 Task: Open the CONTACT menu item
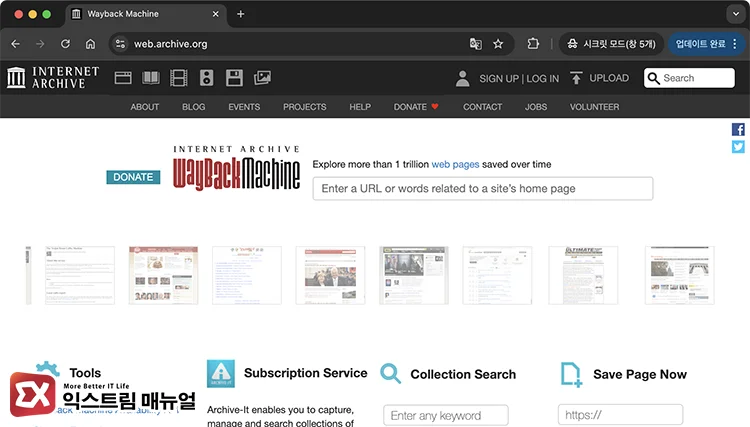click(482, 107)
